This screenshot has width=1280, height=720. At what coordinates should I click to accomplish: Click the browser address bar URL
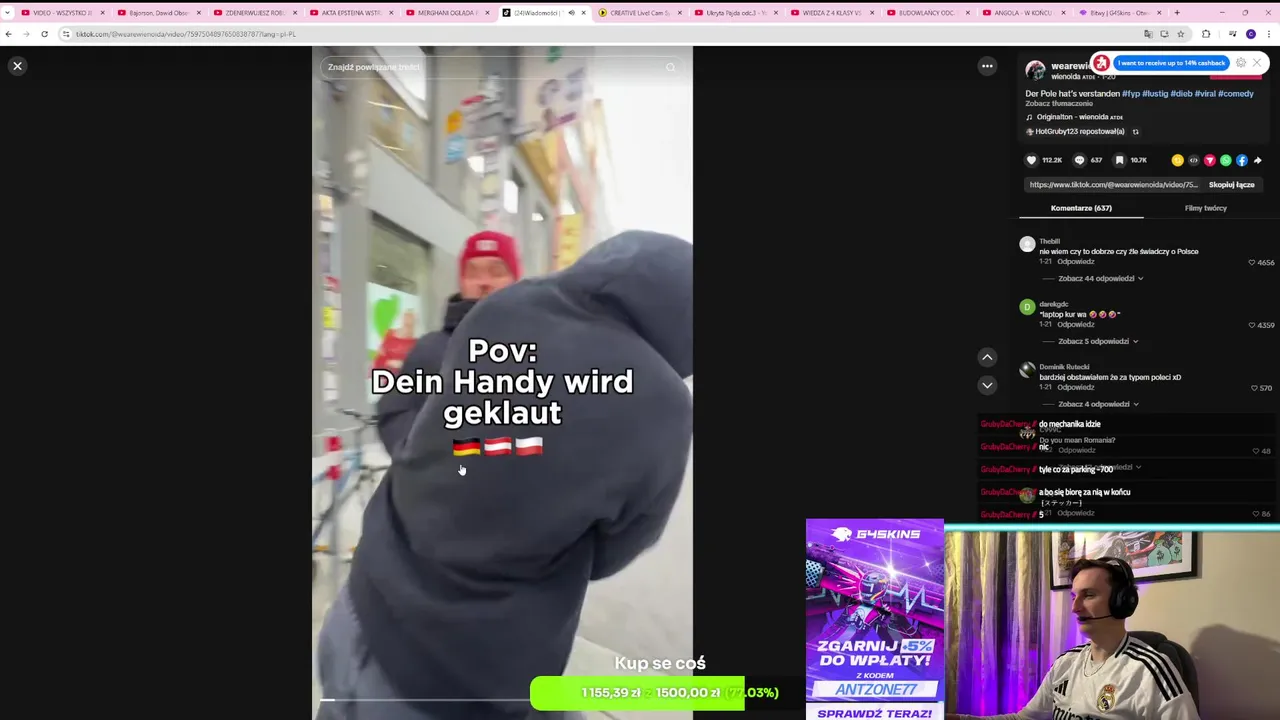click(186, 34)
